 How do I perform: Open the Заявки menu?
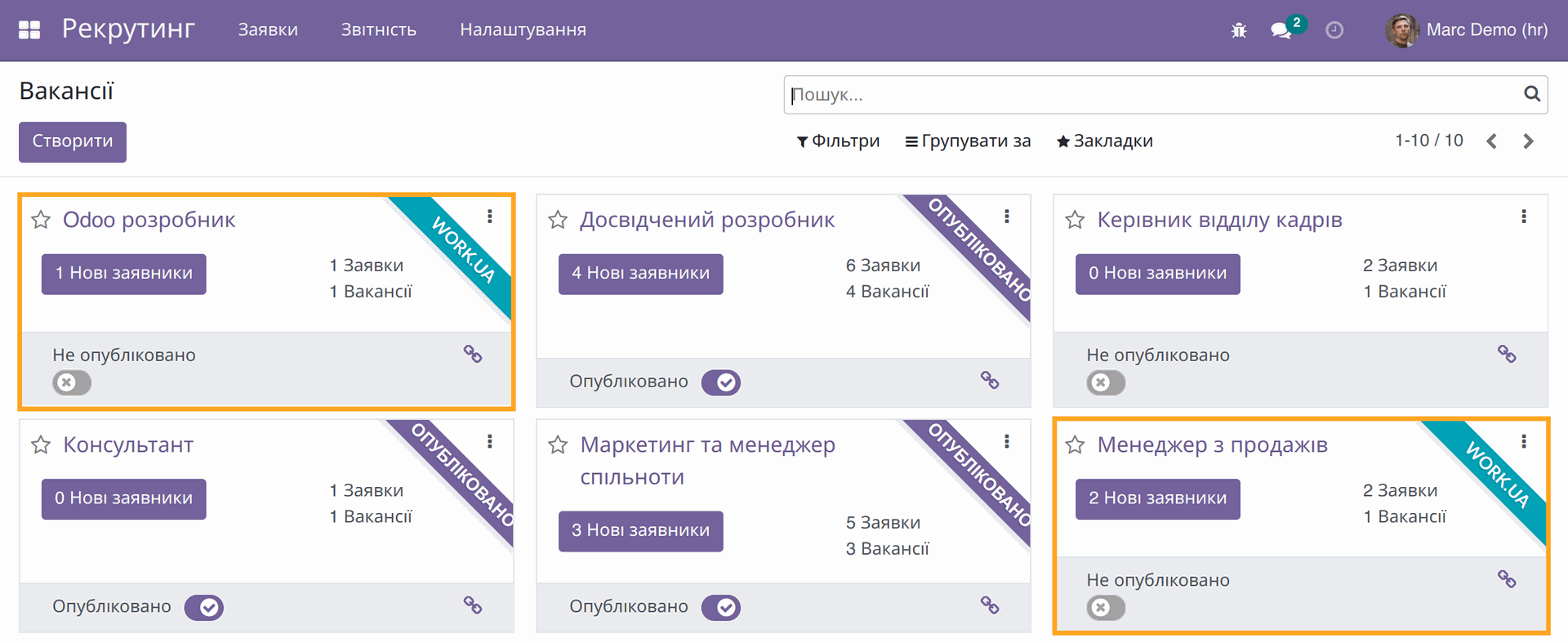[x=268, y=30]
